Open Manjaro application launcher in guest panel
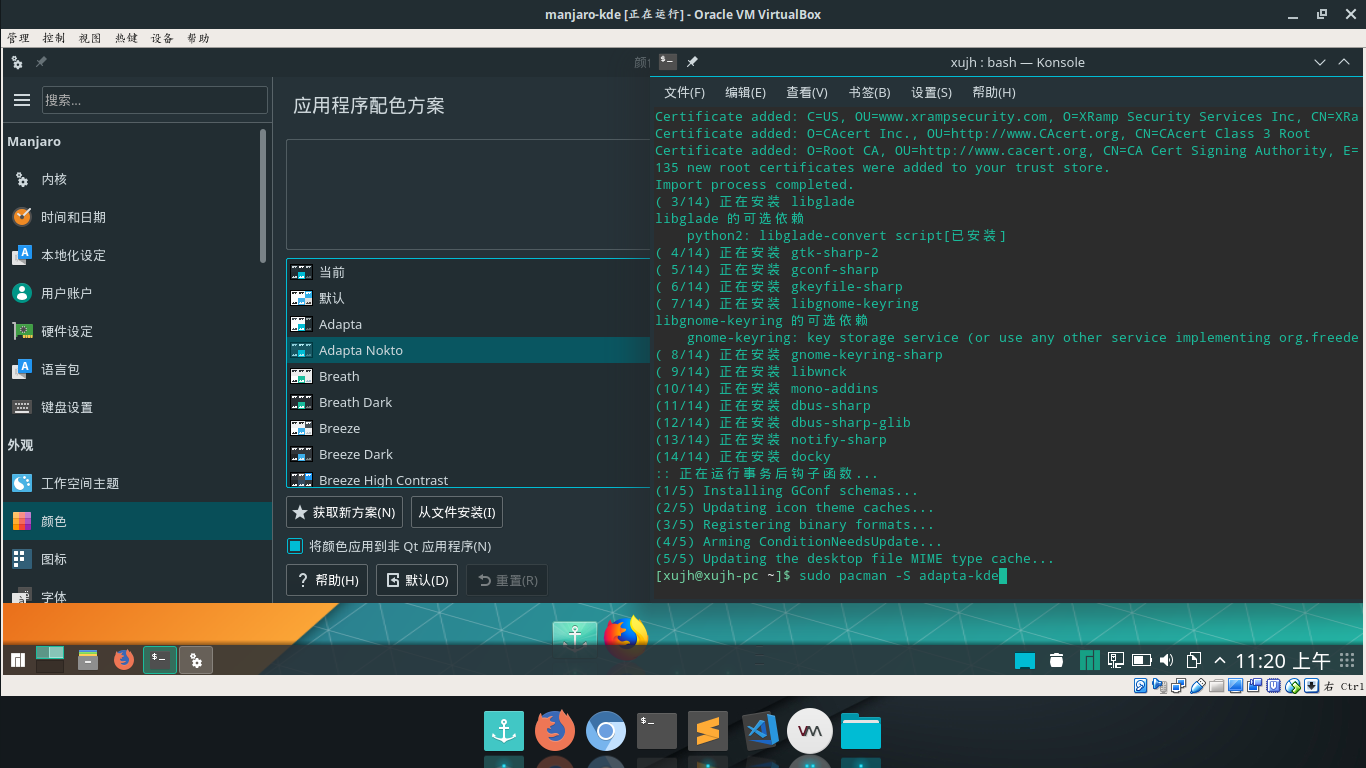The image size is (1366, 768). [x=17, y=660]
